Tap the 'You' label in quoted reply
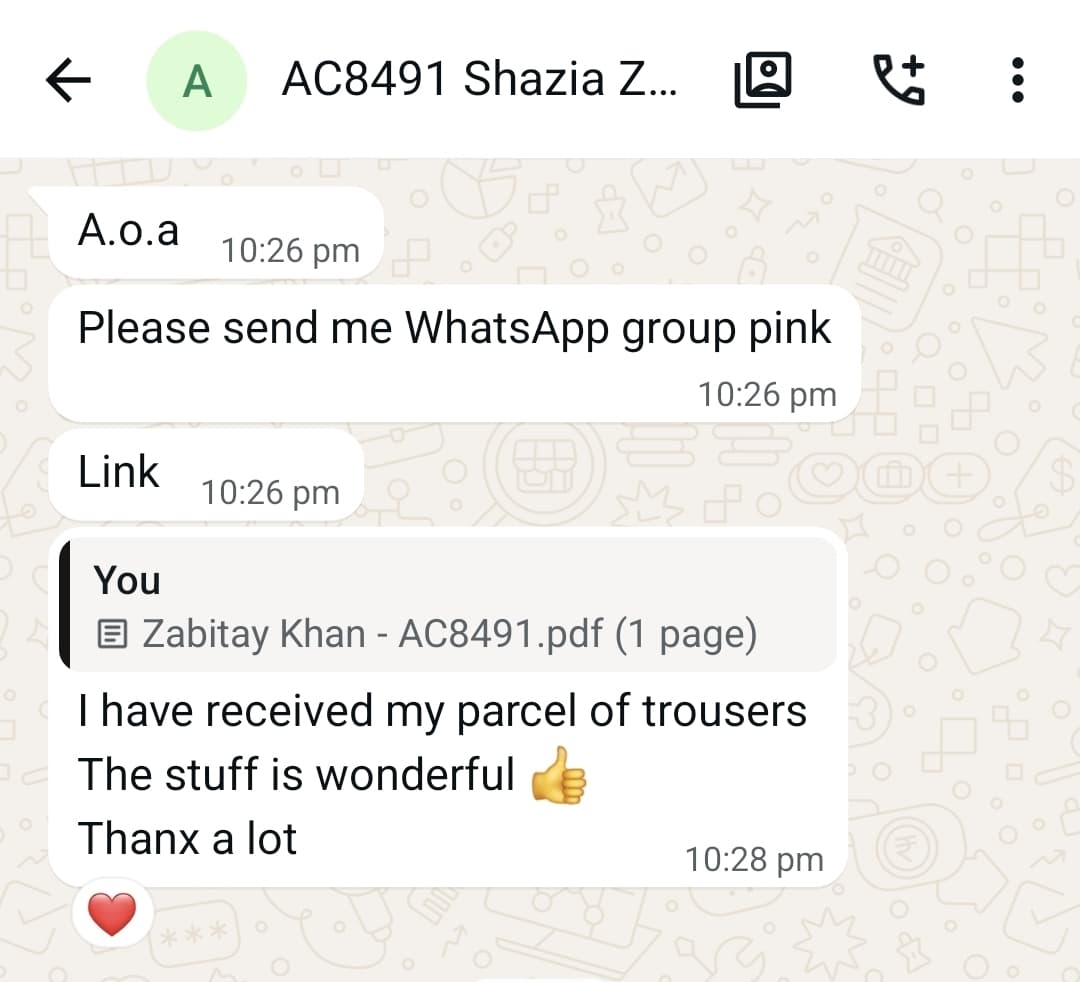This screenshot has width=1080, height=982. (127, 580)
